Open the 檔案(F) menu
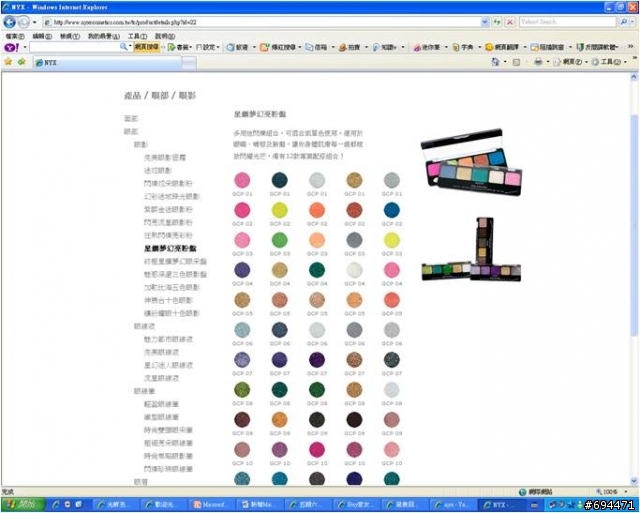This screenshot has width=640, height=513. [x=15, y=36]
